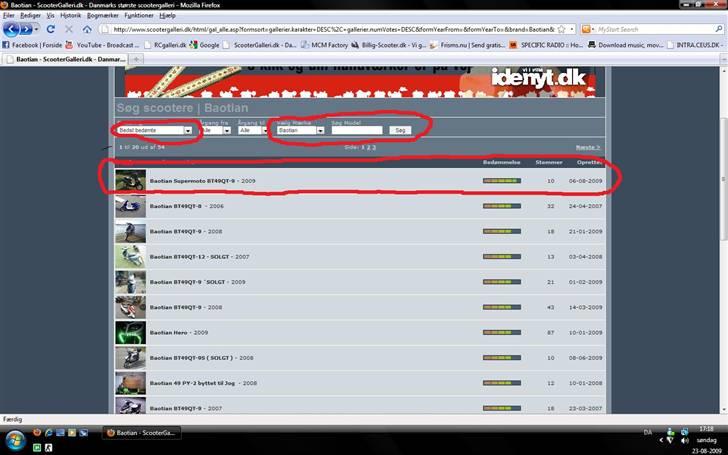Open Facebook | Forside bookmark
This screenshot has height=455, width=728.
click(32, 45)
